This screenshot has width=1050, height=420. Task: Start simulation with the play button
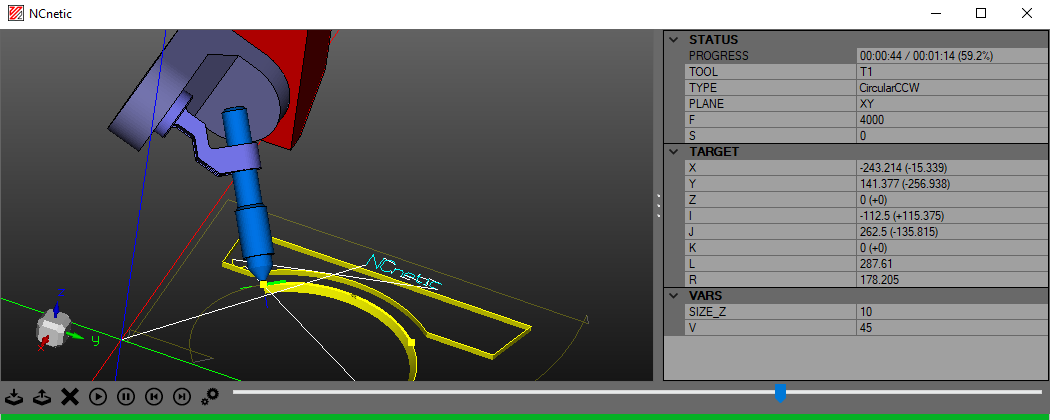tap(98, 397)
